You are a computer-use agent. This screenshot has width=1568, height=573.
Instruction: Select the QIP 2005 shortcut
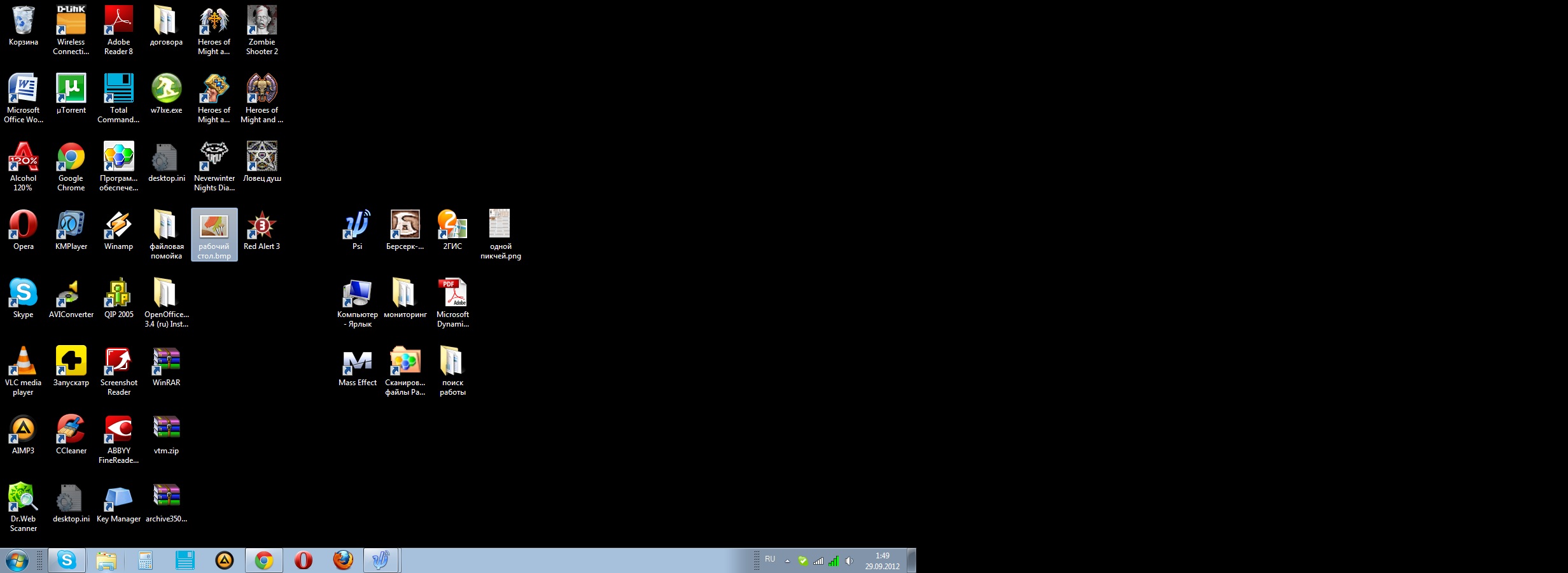pos(119,299)
